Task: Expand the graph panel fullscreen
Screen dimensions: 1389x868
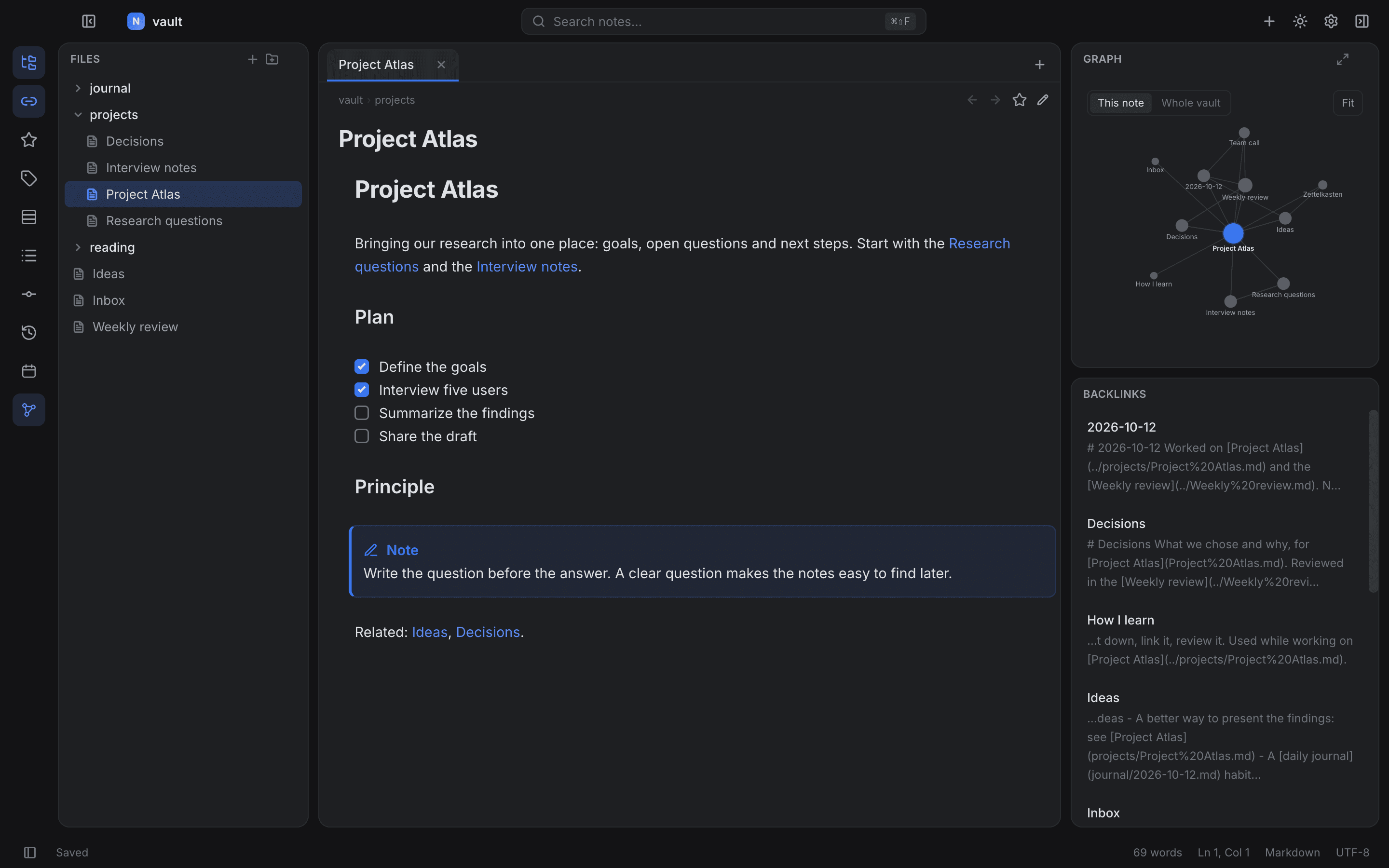Action: point(1343,59)
